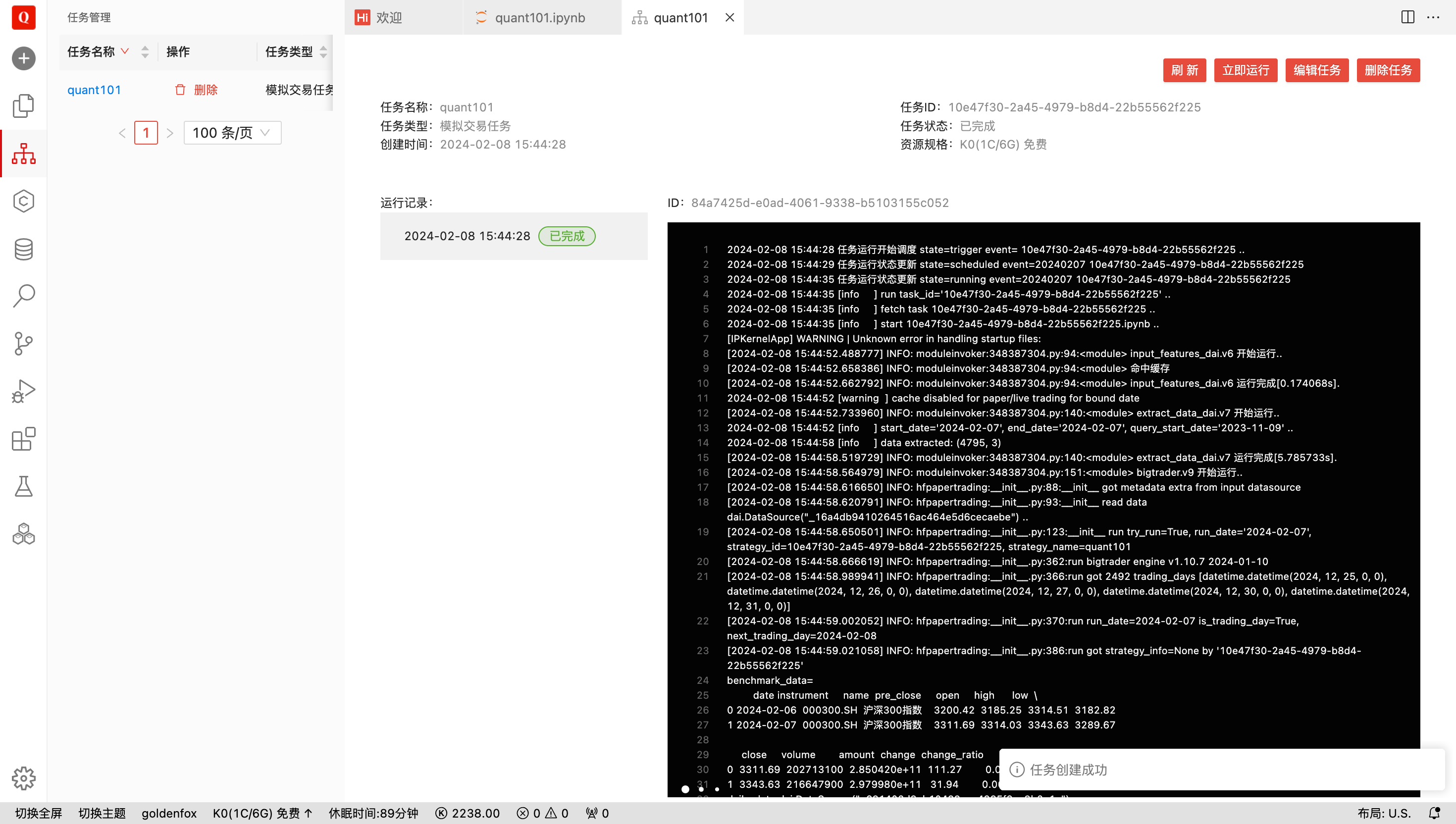Open the settings gear icon

(23, 779)
